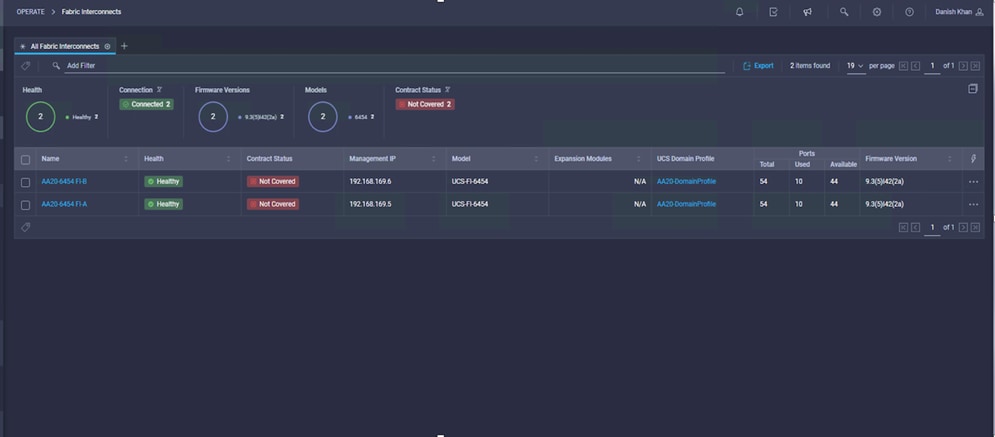The height and width of the screenshot is (437, 995).
Task: Click management IP 192.168.169.6
Action: tap(370, 181)
